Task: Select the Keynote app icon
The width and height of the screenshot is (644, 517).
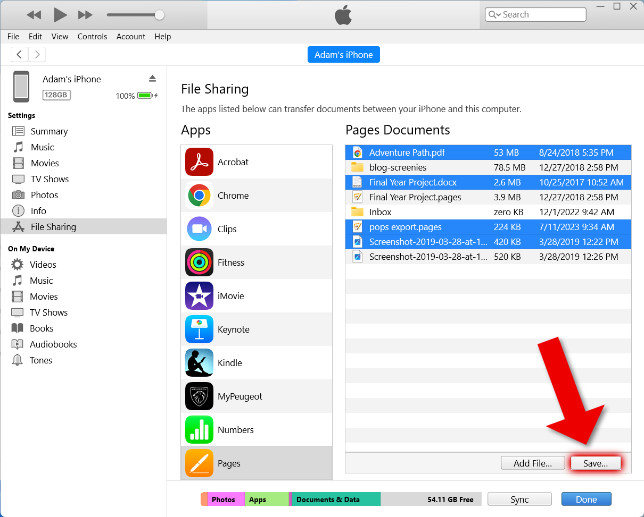Action: (199, 329)
